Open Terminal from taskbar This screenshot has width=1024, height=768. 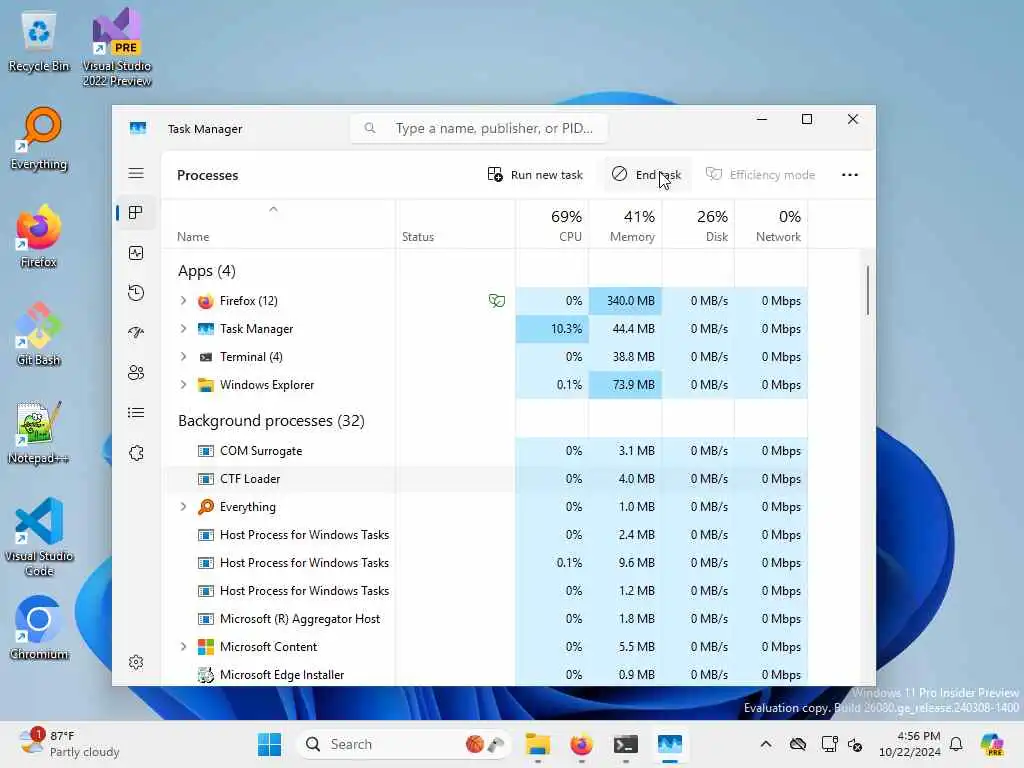tap(625, 744)
